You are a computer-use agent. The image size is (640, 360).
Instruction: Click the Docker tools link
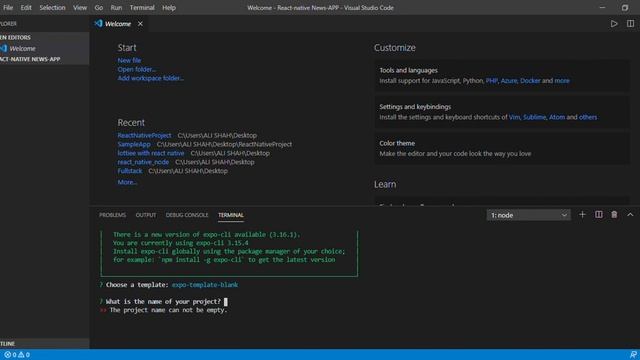pos(530,81)
